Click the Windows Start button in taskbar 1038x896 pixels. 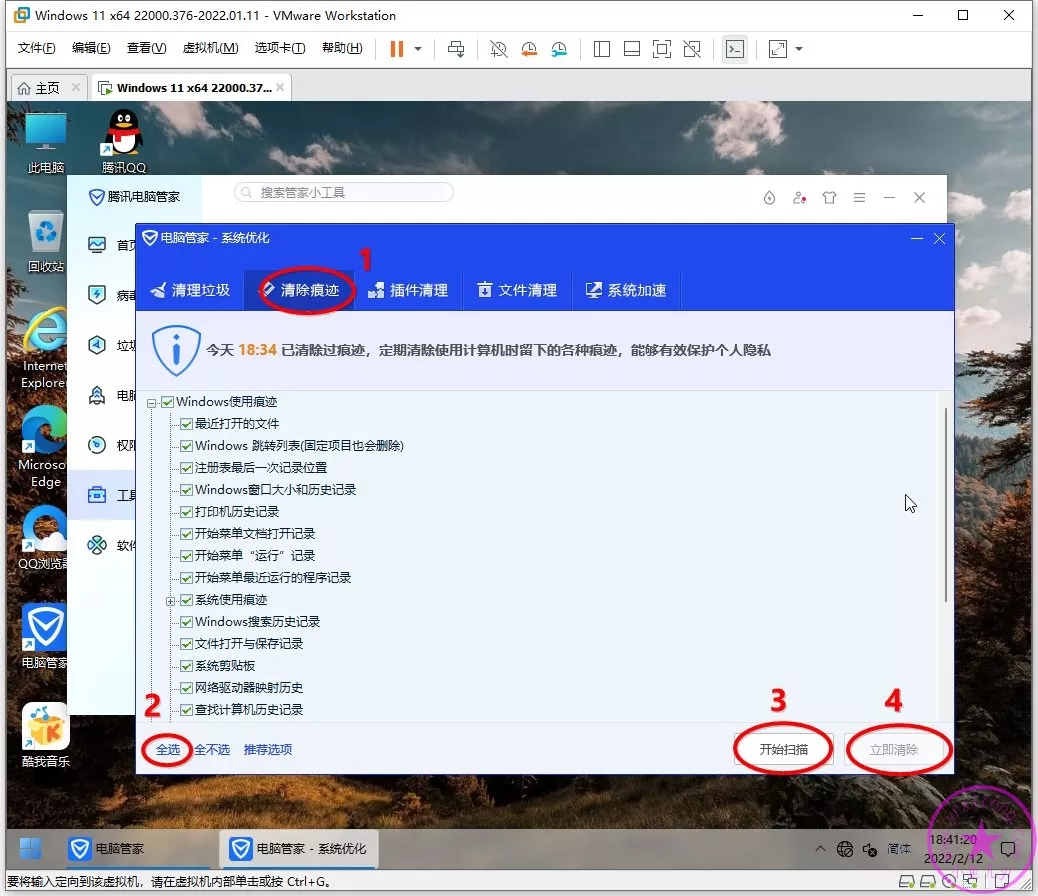(x=31, y=848)
